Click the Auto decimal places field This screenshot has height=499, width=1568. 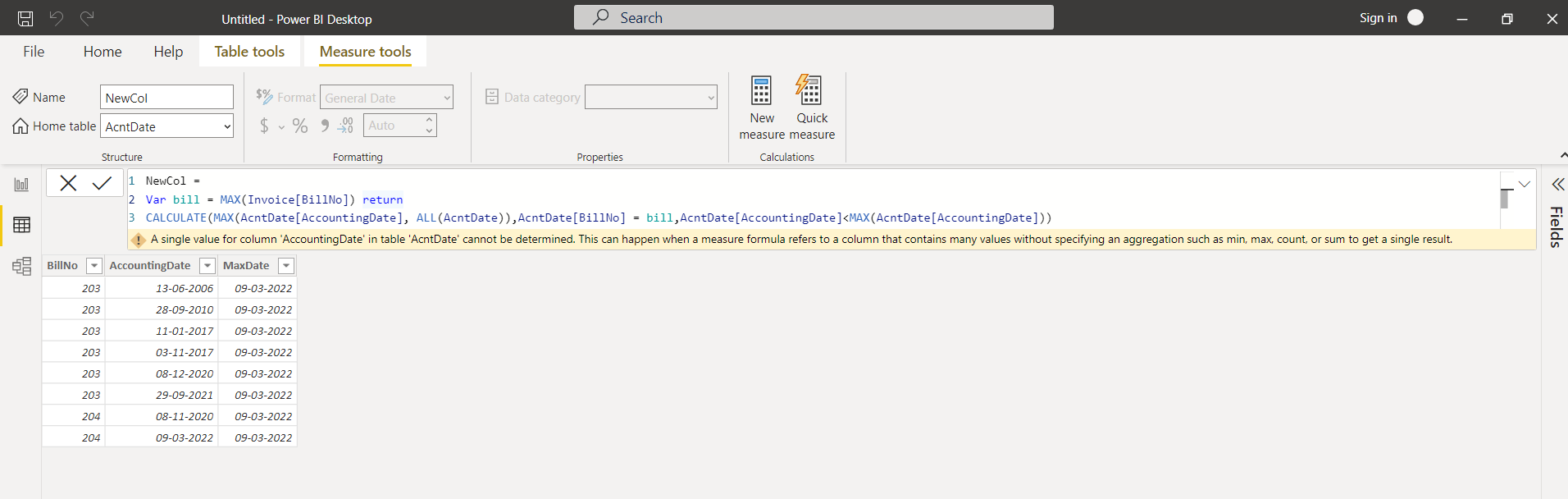pos(394,126)
